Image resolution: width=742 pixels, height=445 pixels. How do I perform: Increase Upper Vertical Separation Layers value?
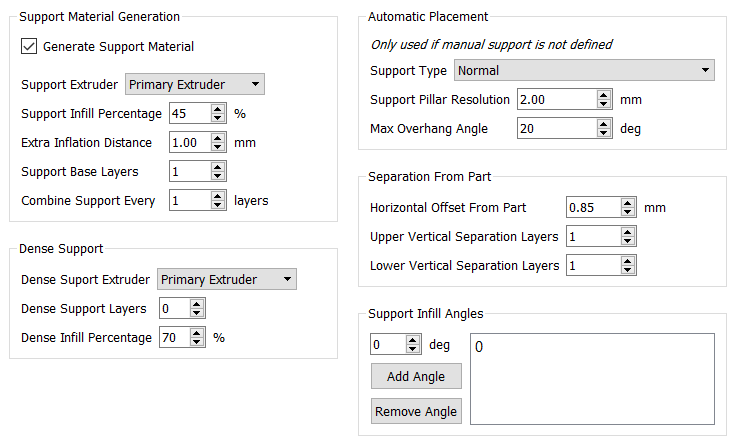[x=628, y=232]
